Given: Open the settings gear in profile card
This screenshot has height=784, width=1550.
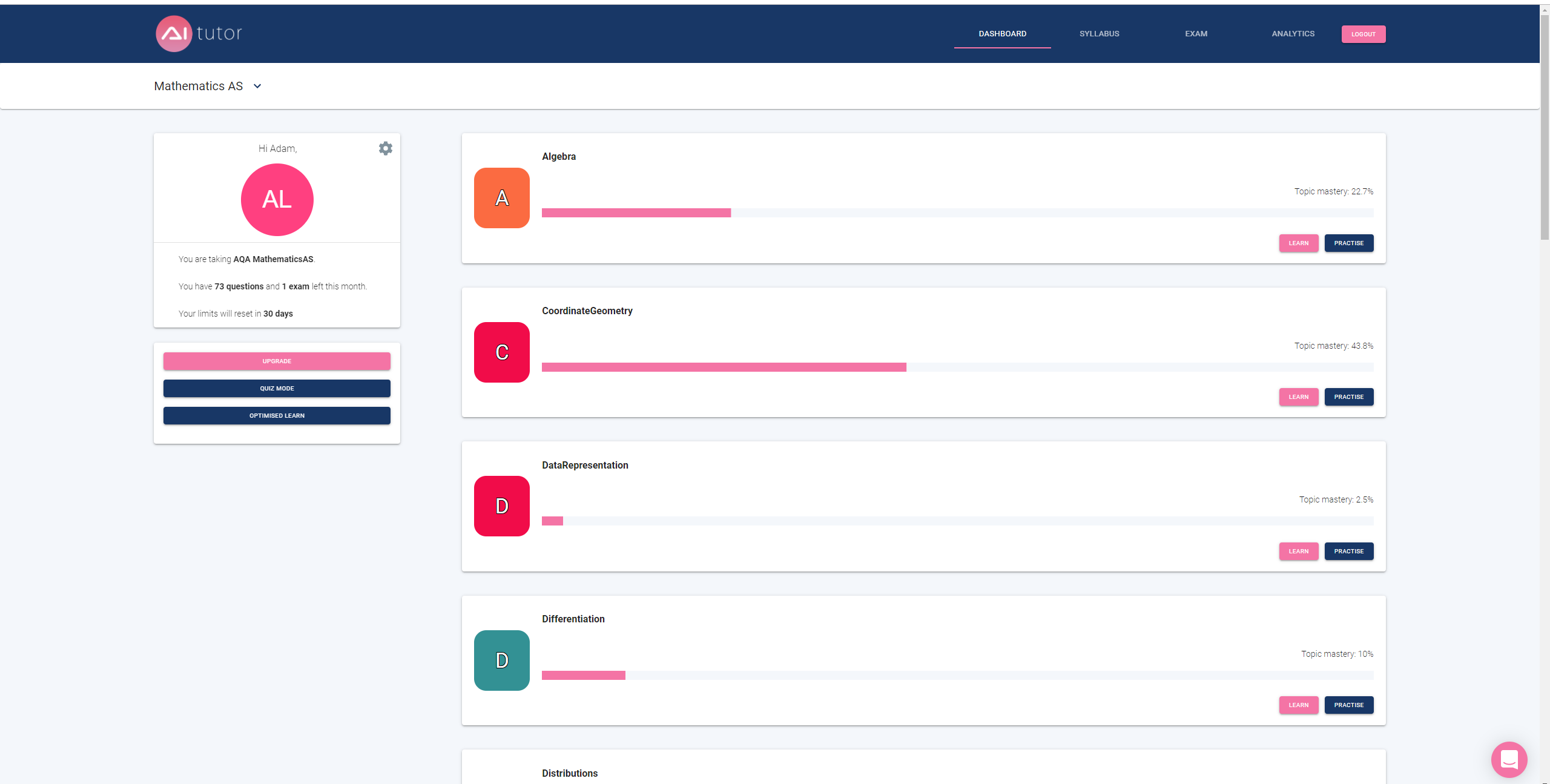Looking at the screenshot, I should [385, 148].
